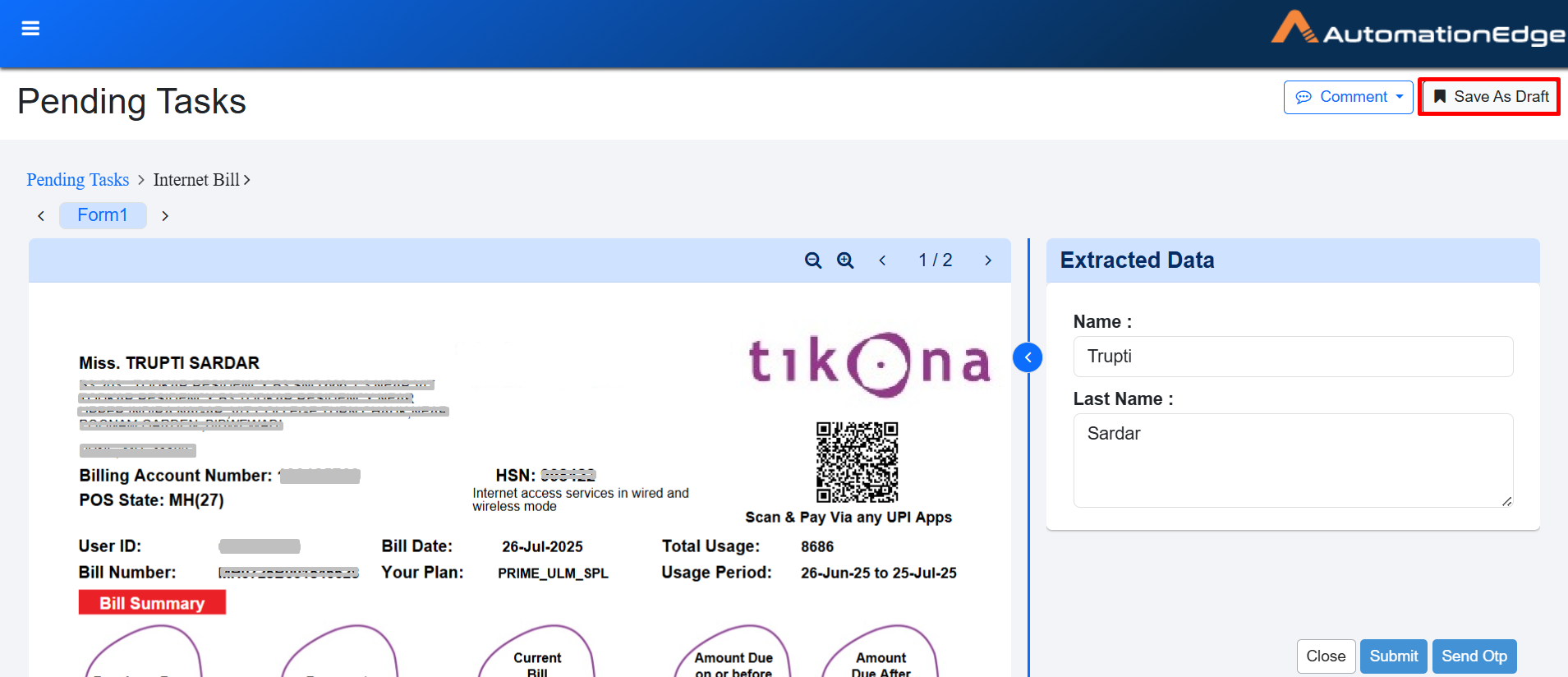Click the name Miss. TRUPTI SARDAR
This screenshot has width=1568, height=677.
click(169, 363)
